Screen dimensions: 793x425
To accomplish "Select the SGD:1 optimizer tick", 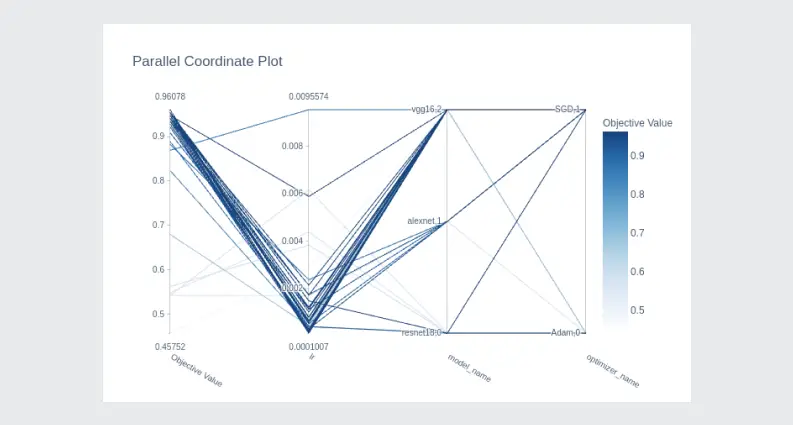I will (568, 109).
